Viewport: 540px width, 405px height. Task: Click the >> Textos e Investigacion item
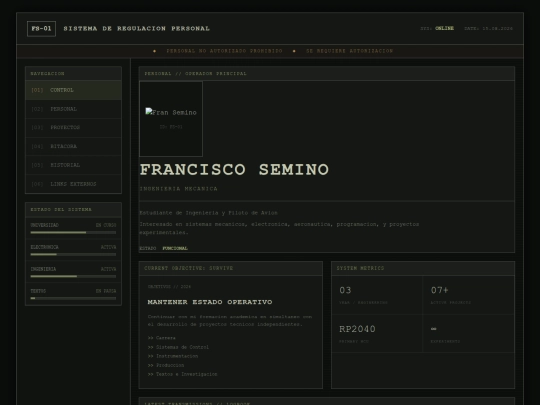pos(183,374)
